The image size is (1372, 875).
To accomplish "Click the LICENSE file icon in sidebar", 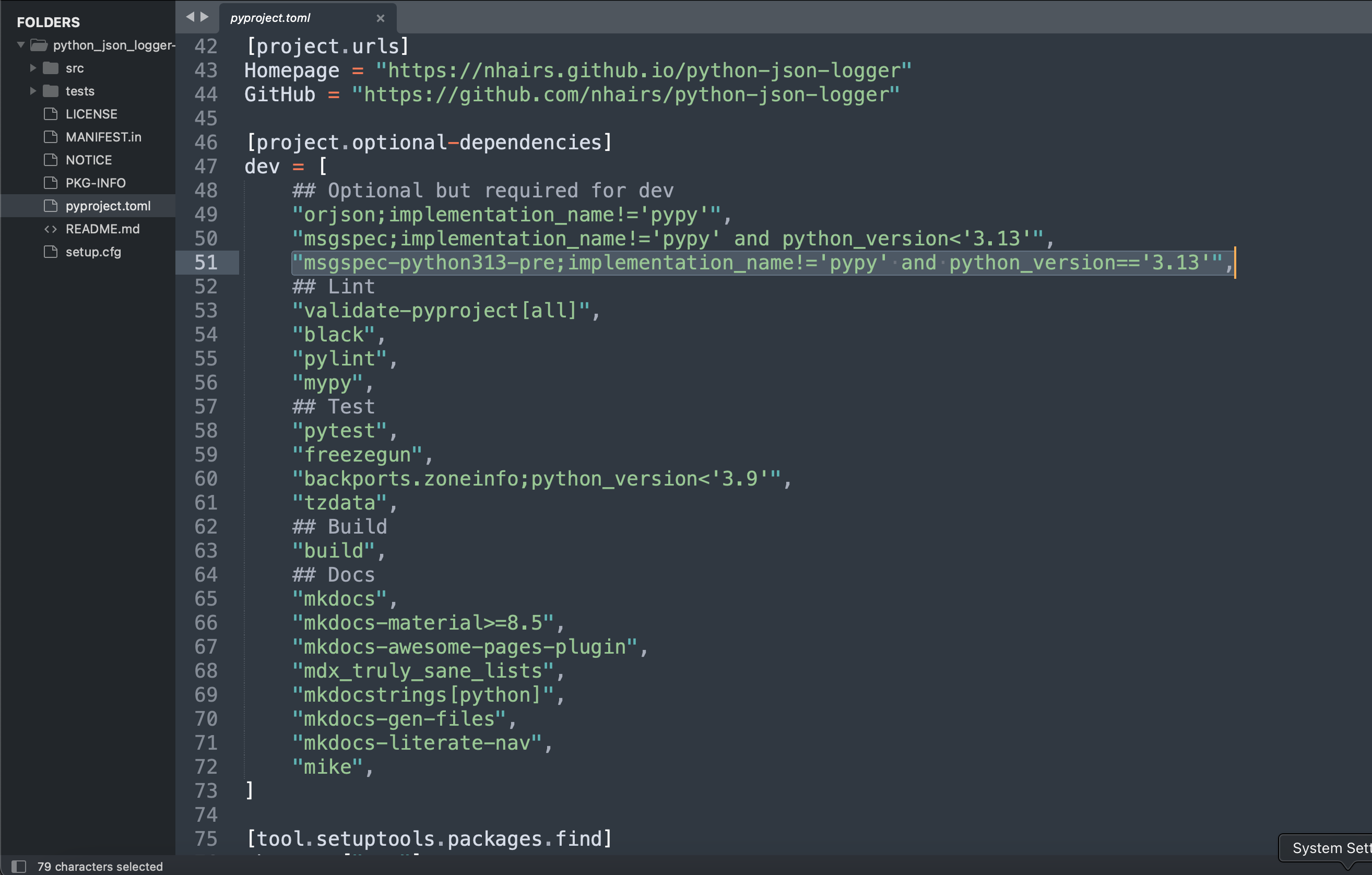I will [51, 114].
